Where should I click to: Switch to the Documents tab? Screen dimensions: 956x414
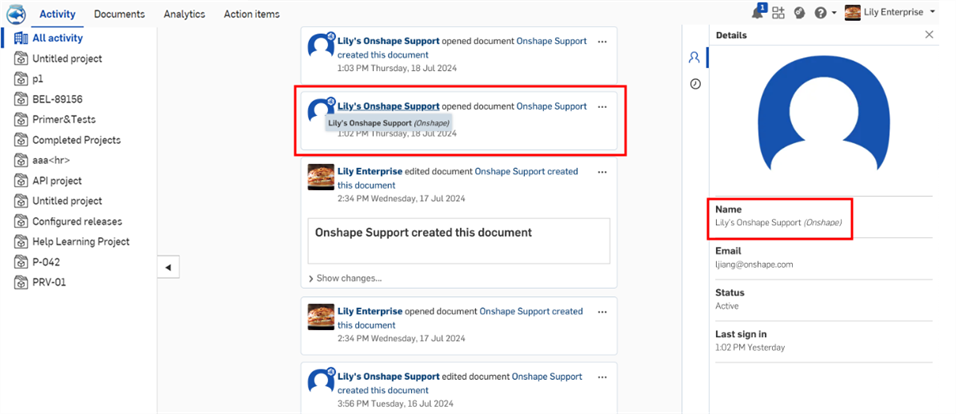tap(120, 14)
